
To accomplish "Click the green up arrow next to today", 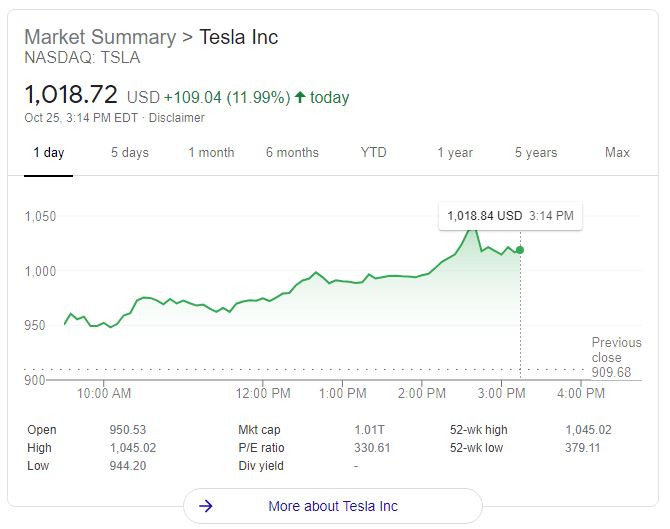I will pos(299,97).
